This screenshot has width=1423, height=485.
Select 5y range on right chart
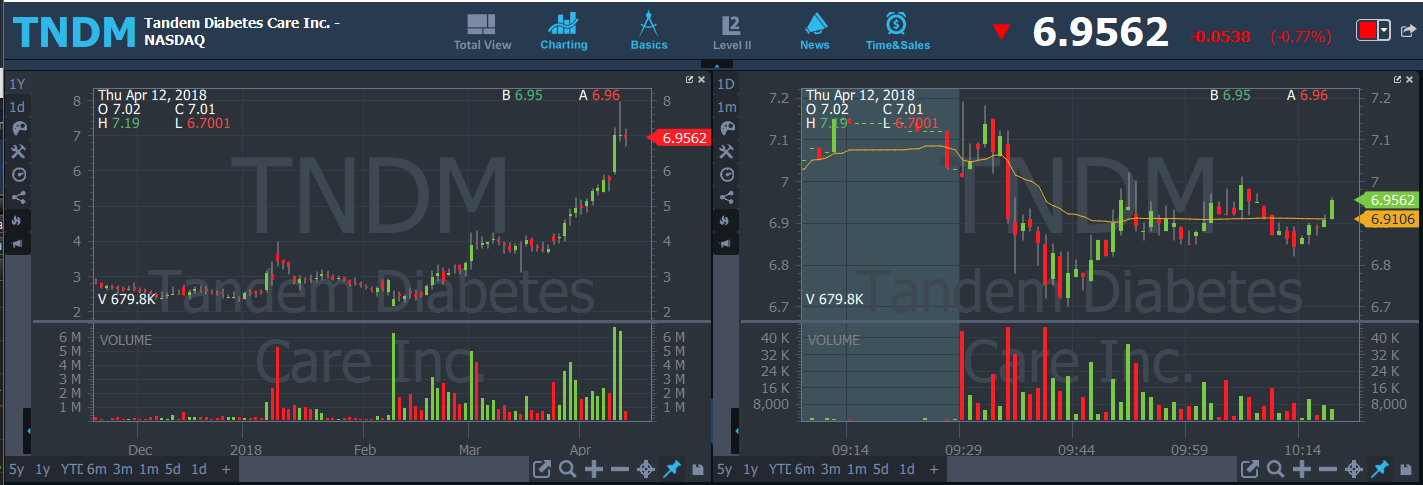tap(725, 469)
